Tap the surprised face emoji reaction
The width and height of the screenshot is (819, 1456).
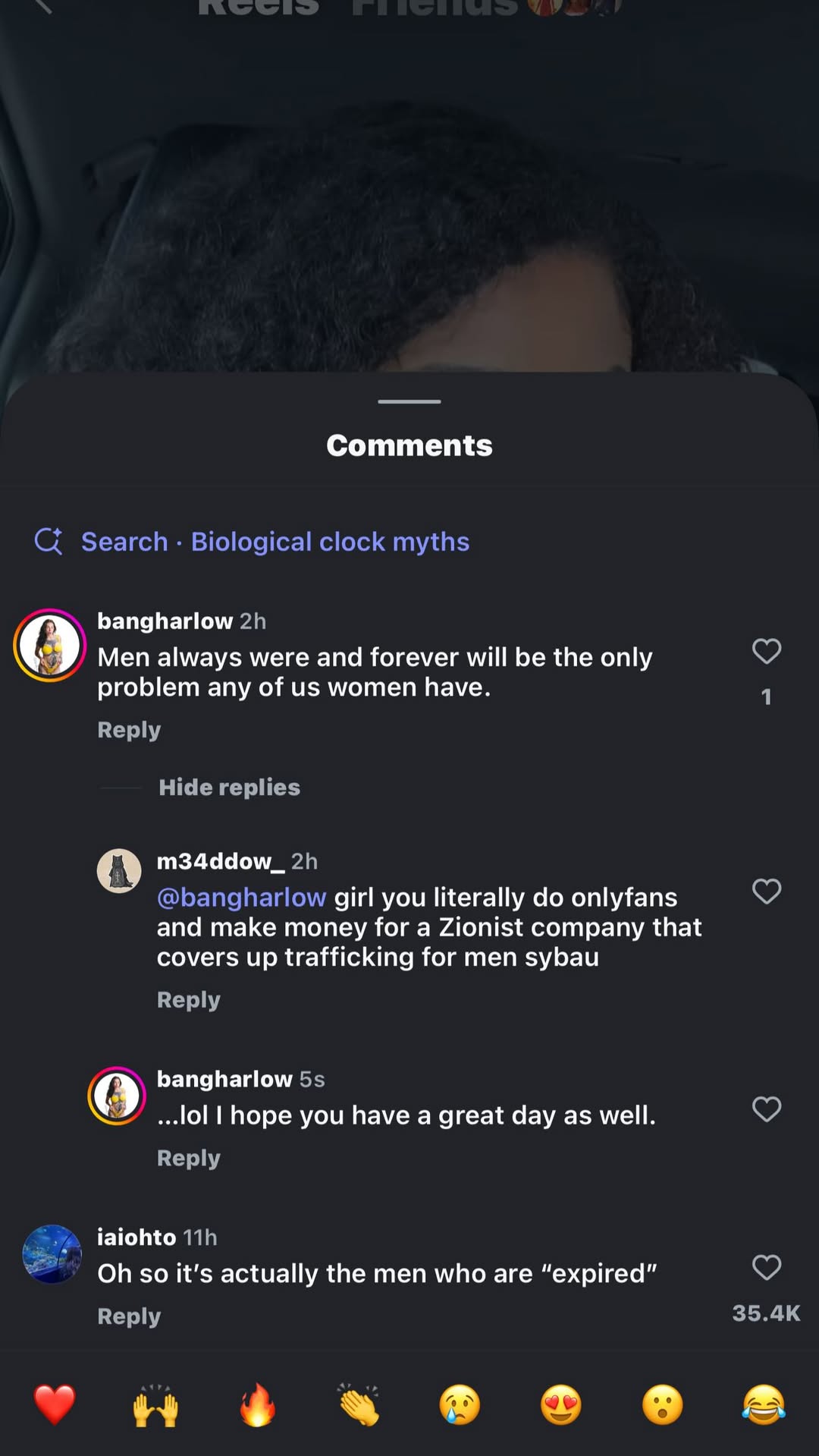point(662,1404)
